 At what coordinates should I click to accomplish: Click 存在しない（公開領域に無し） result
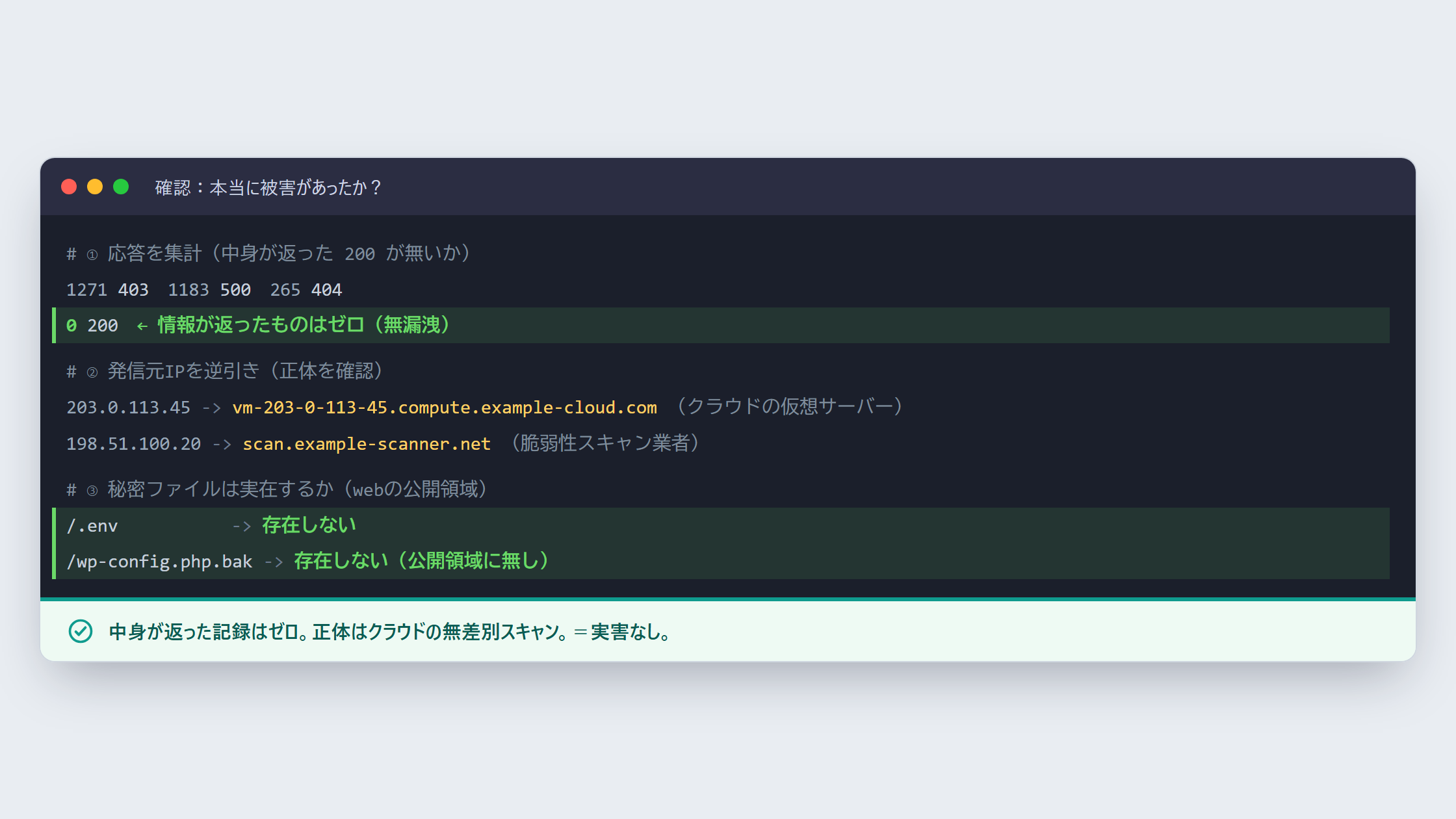pos(422,561)
